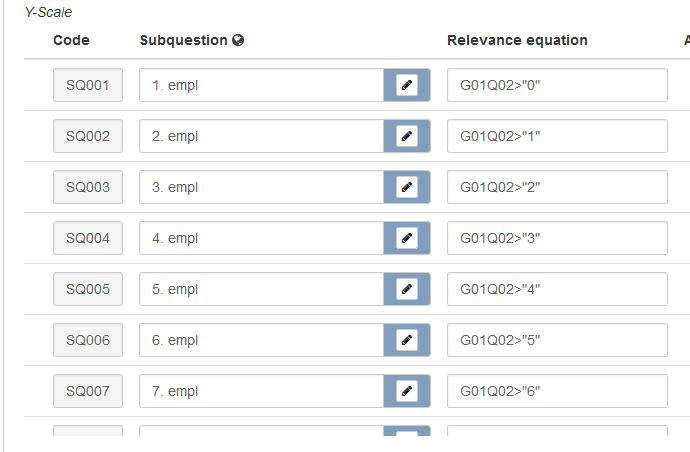Screen dimensions: 690x452
Task: Focus relevance equation G01Q02>"5" field
Action: (557, 340)
